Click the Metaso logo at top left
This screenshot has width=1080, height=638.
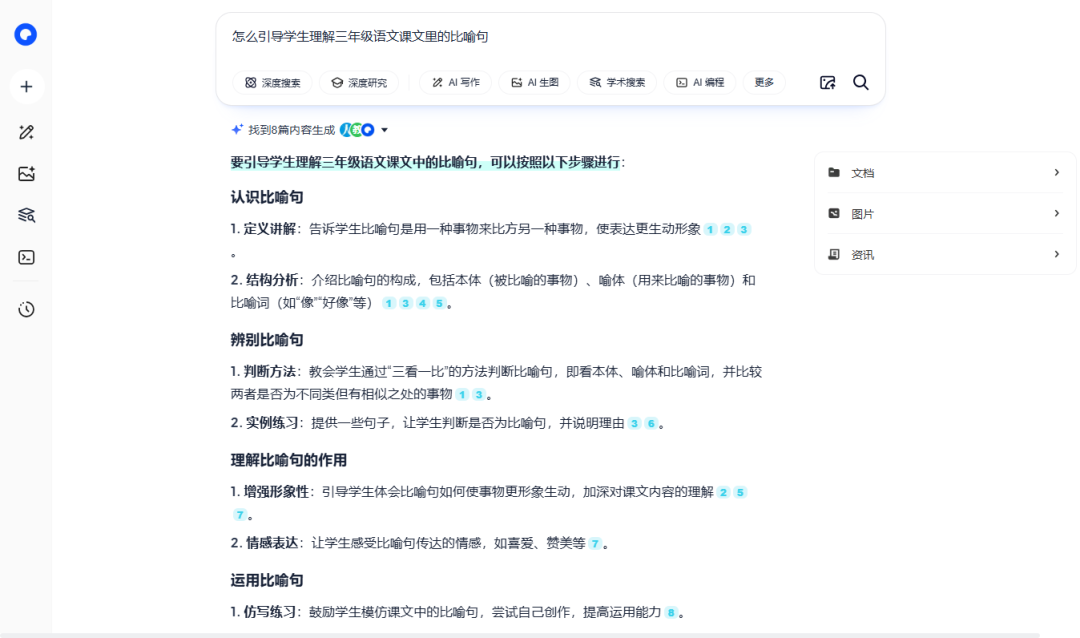(25, 35)
